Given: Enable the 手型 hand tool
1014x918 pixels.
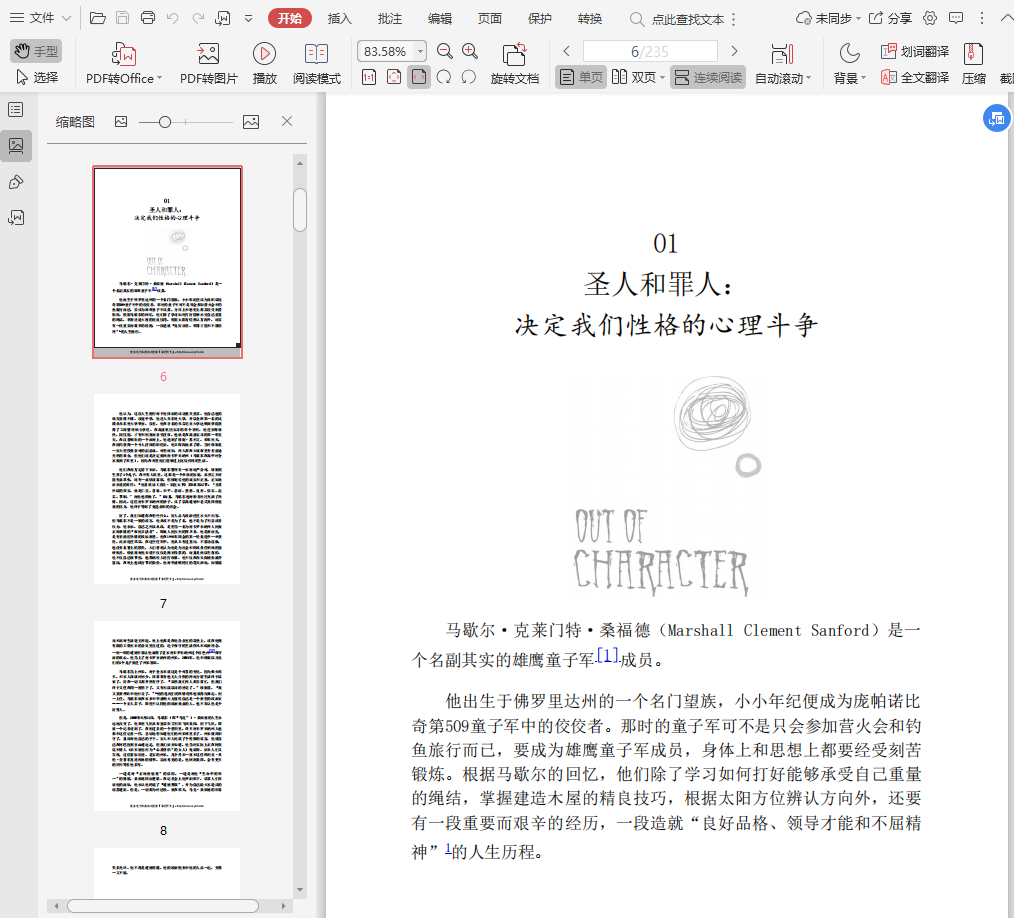Looking at the screenshot, I should [36, 50].
